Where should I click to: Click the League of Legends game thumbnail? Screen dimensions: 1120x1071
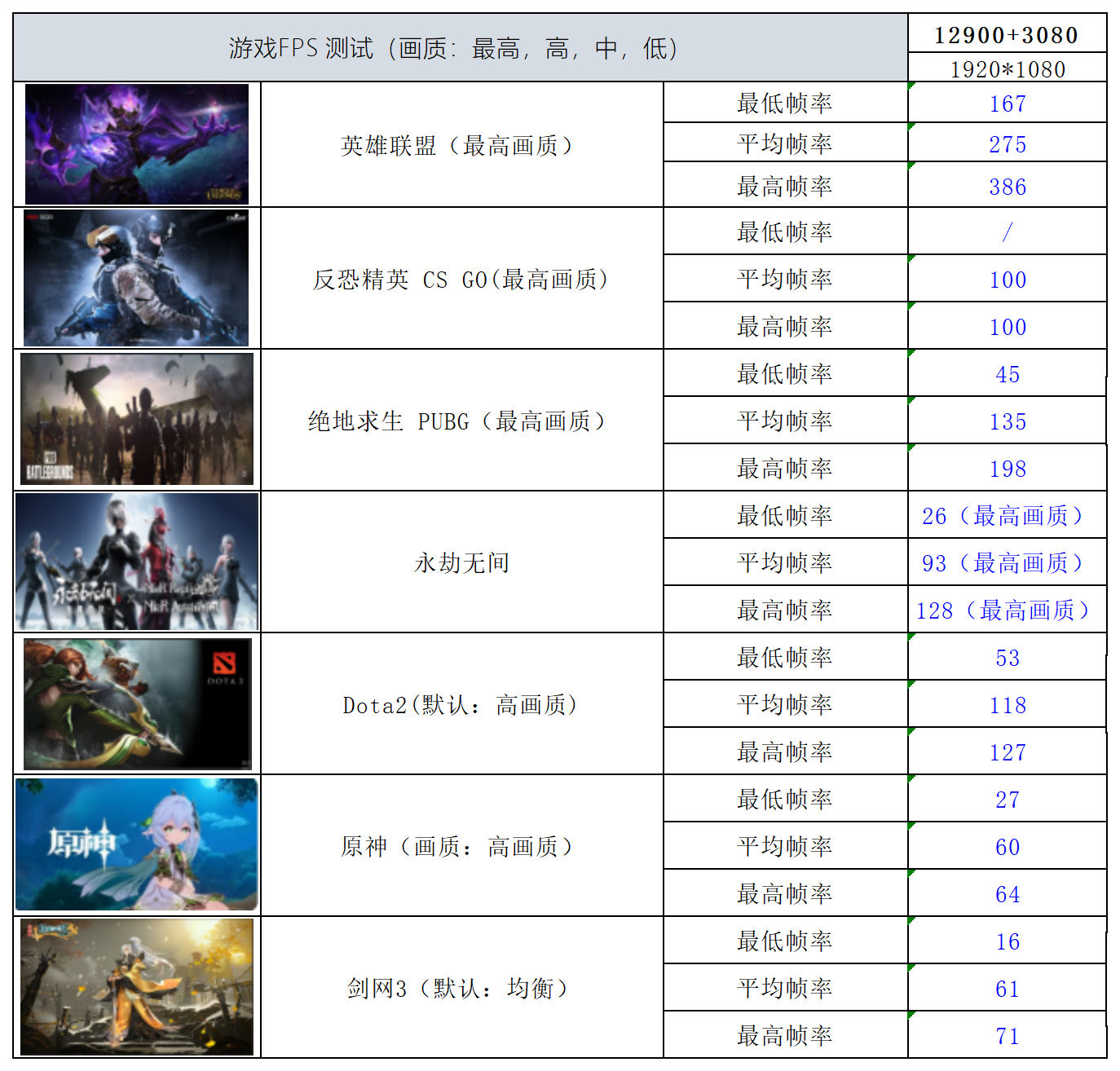[137, 144]
